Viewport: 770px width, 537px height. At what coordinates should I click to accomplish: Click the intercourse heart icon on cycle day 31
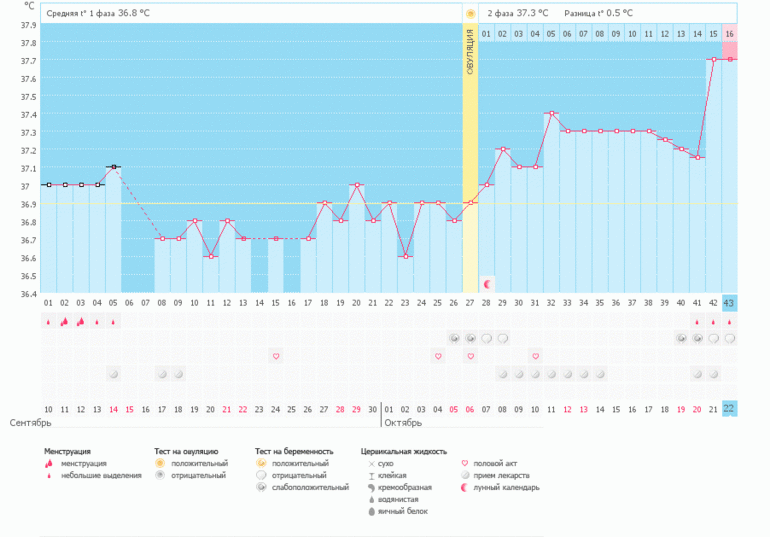pos(536,356)
